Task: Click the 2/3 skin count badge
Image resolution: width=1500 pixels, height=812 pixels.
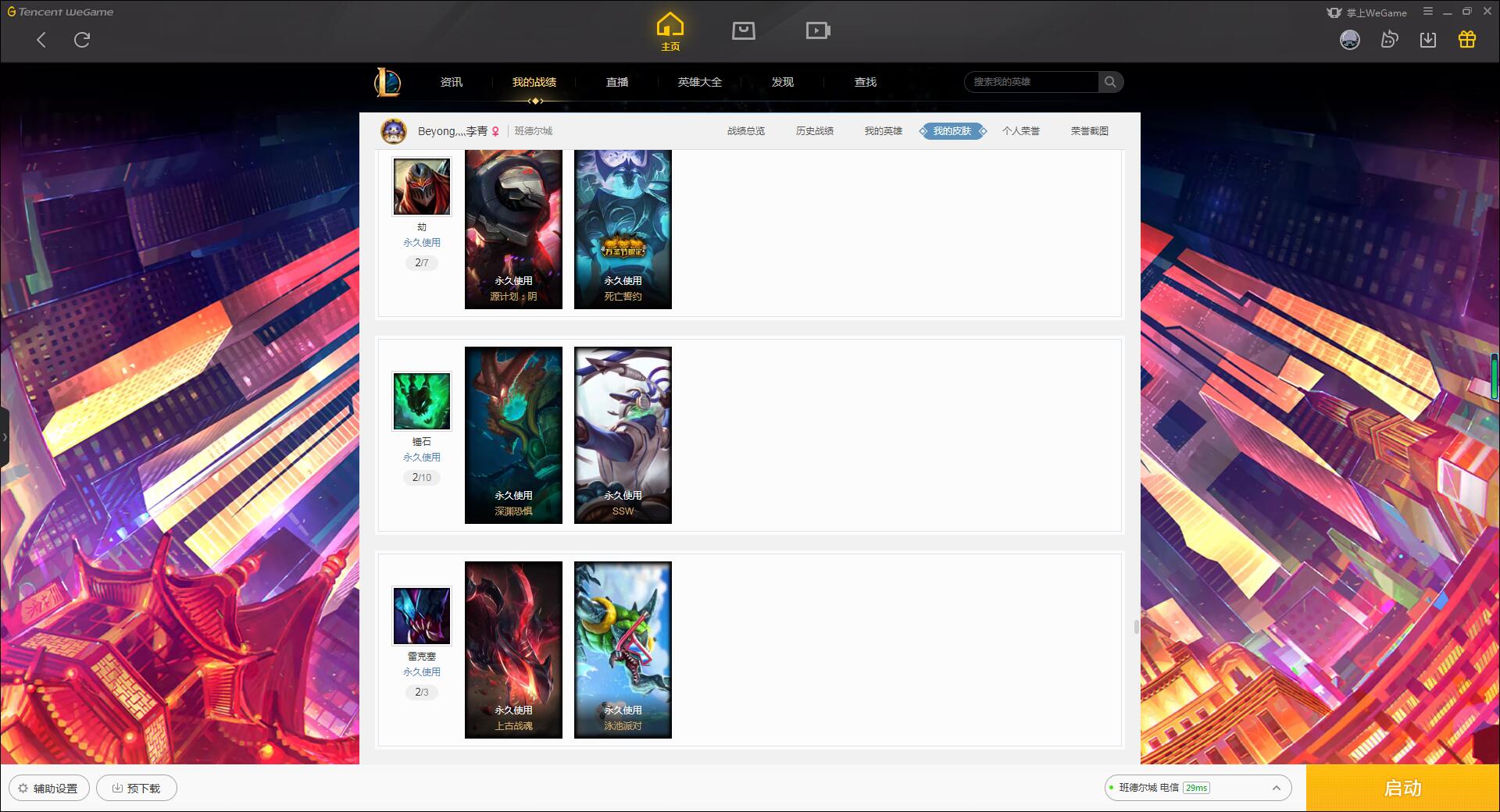Action: click(422, 693)
